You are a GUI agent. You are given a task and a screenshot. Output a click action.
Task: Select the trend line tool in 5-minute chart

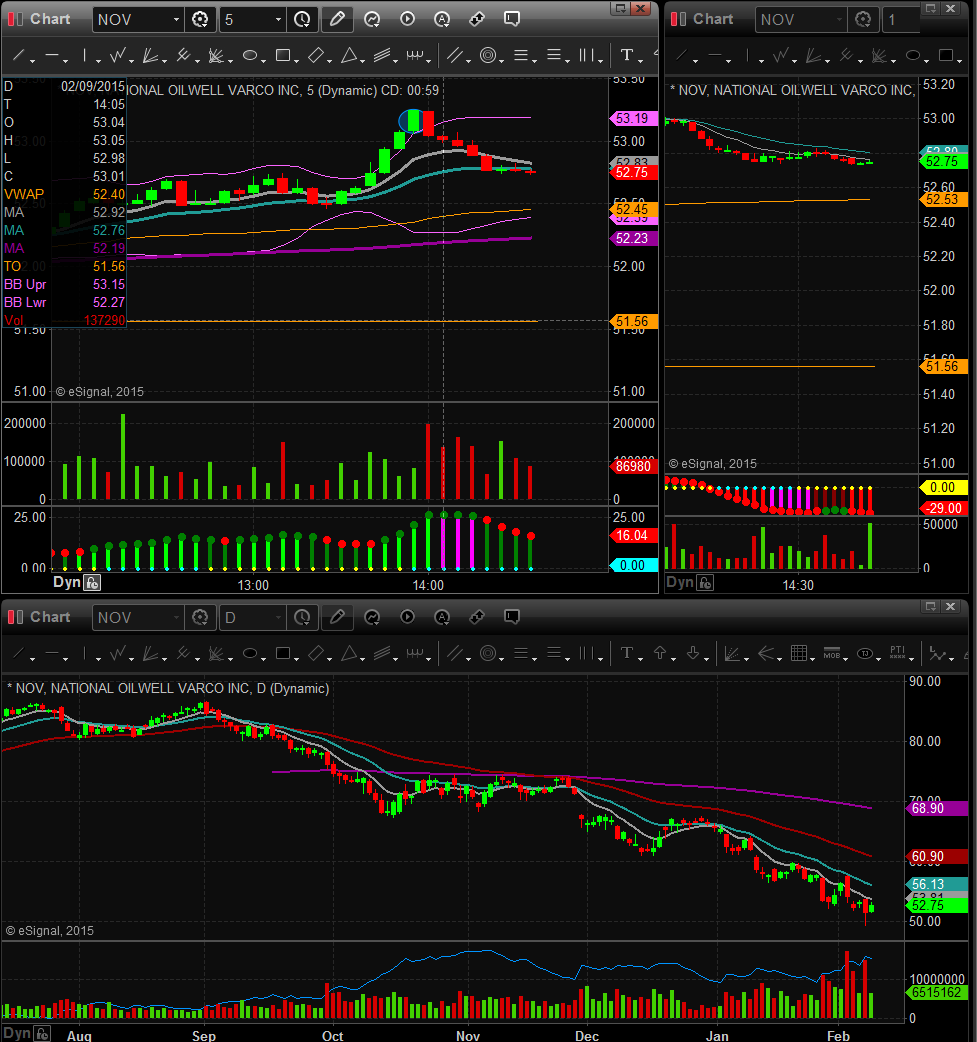pyautogui.click(x=18, y=56)
